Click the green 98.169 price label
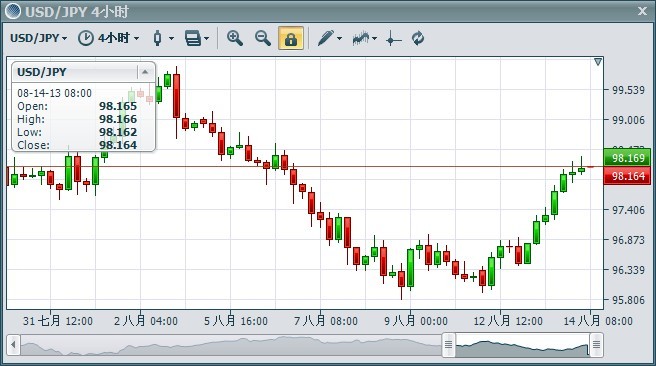 pyautogui.click(x=627, y=158)
